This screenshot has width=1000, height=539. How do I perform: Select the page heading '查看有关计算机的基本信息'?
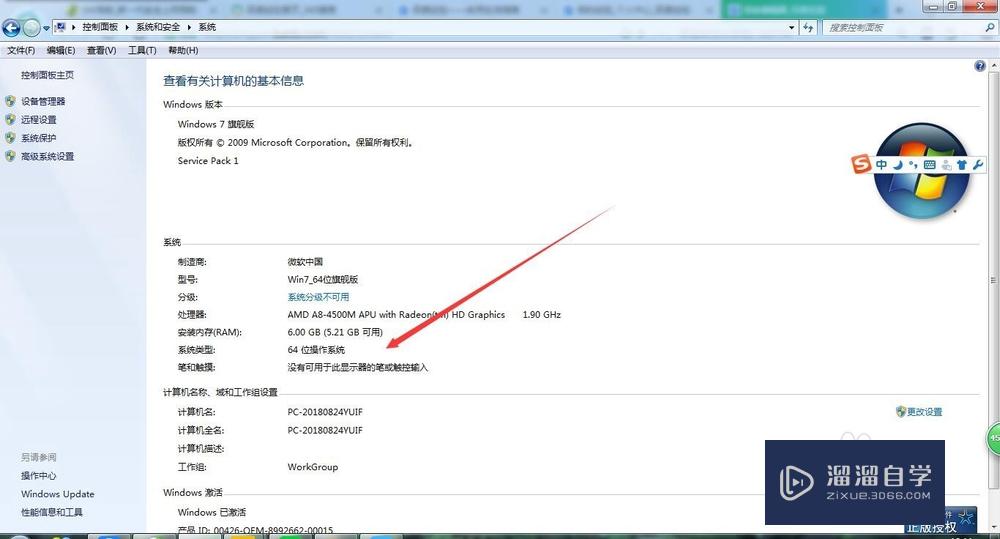(x=233, y=81)
